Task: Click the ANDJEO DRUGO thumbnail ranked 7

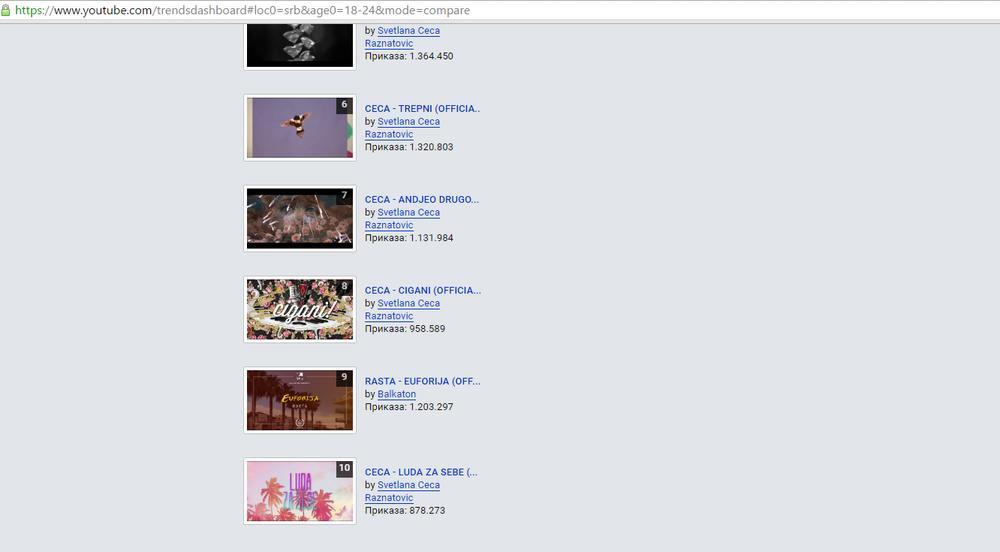Action: pos(299,218)
